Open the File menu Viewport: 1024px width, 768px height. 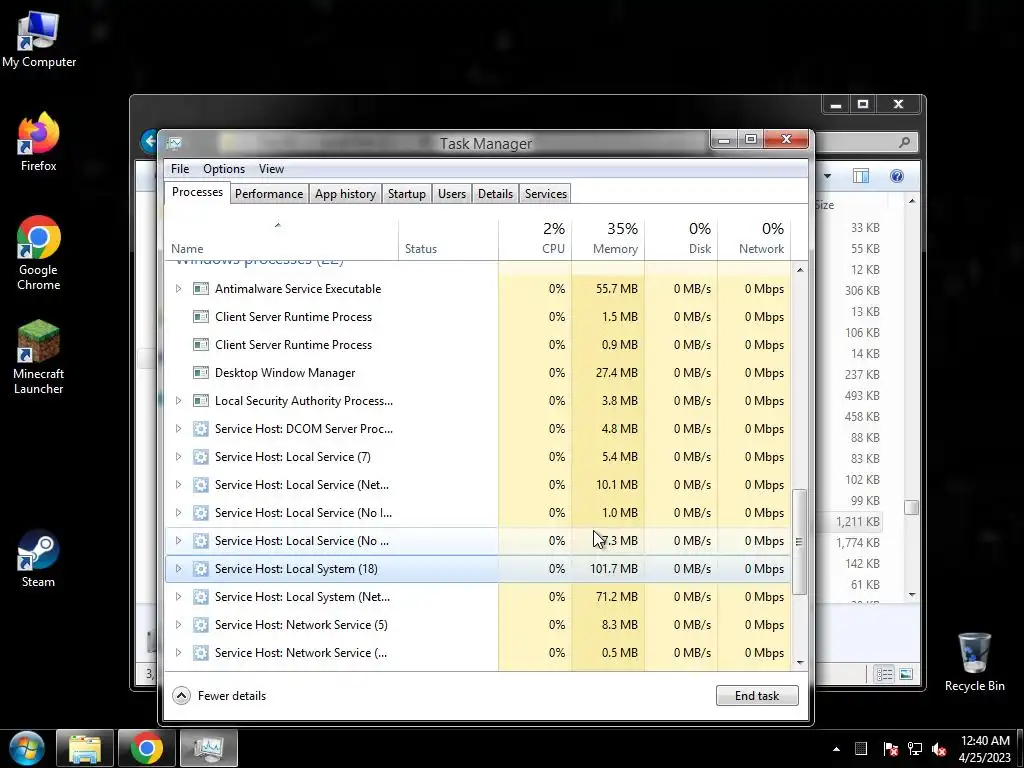[180, 169]
